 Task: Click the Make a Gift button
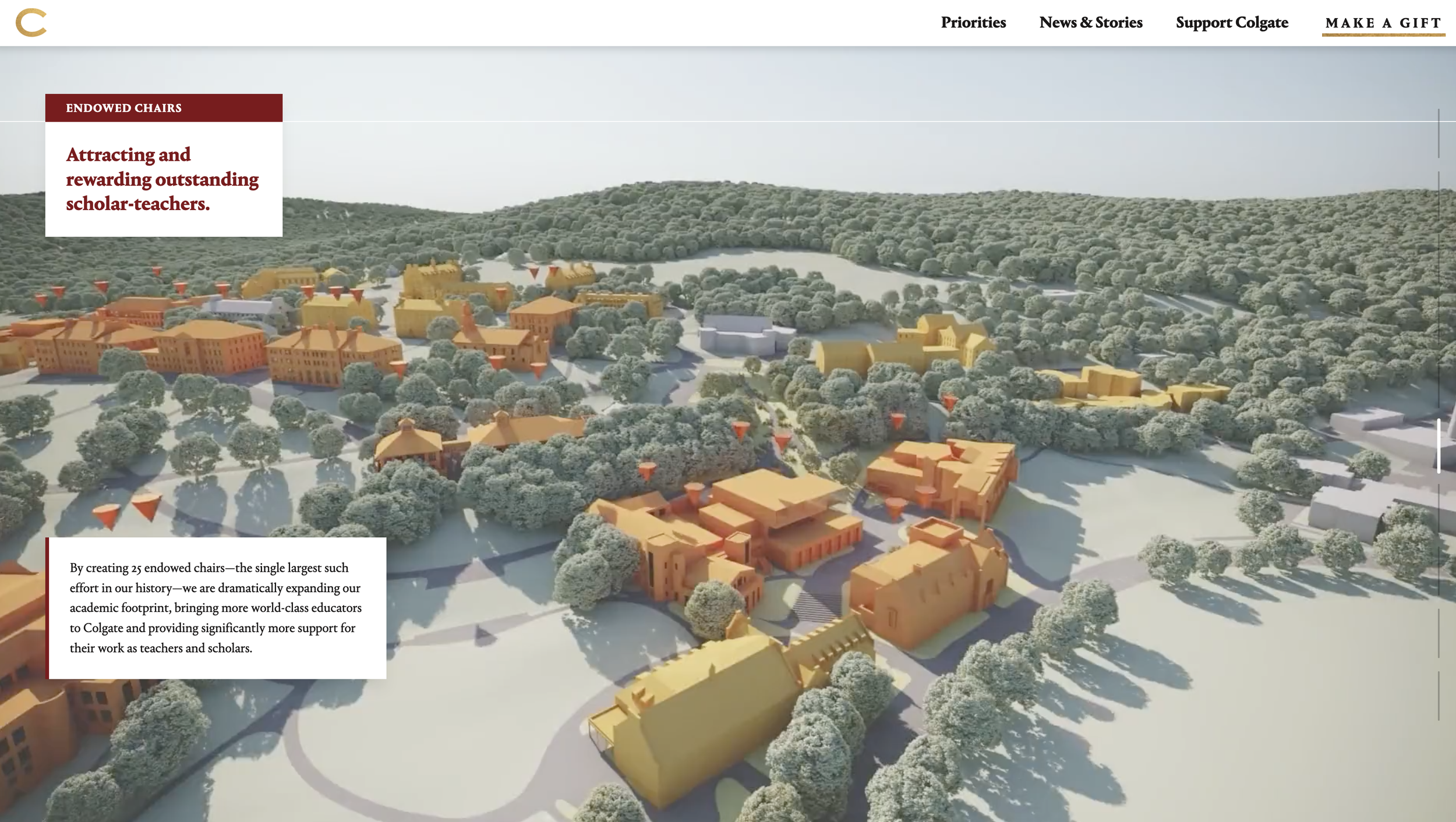coord(1383,23)
